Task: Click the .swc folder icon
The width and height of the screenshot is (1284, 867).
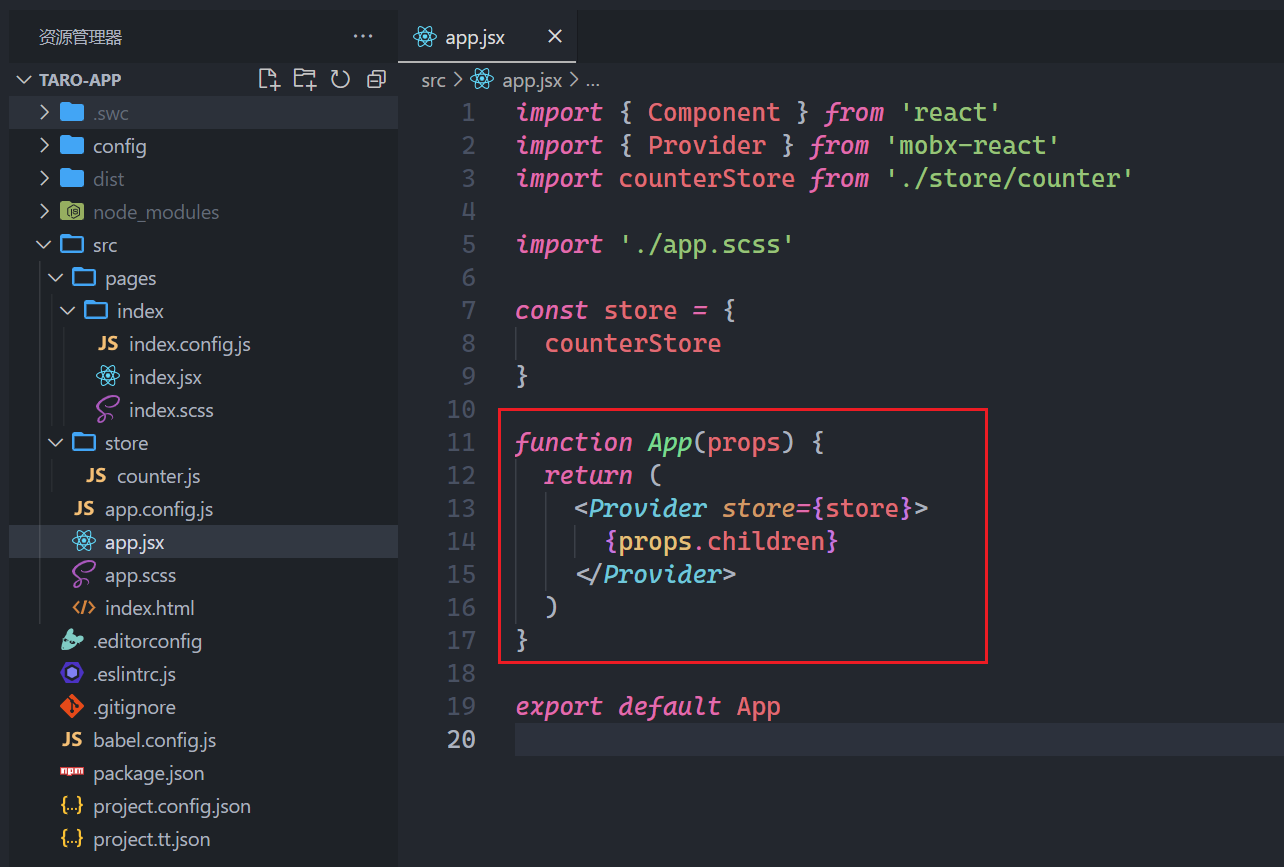Action: coord(72,112)
